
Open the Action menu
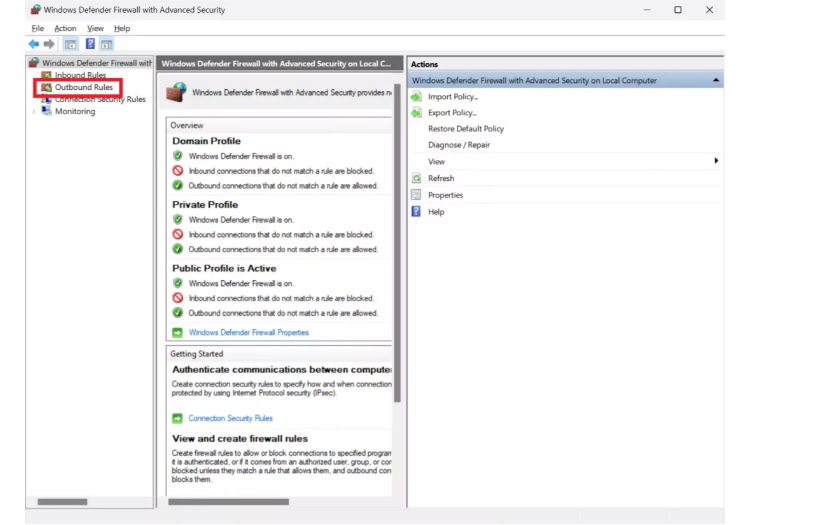pyautogui.click(x=65, y=28)
